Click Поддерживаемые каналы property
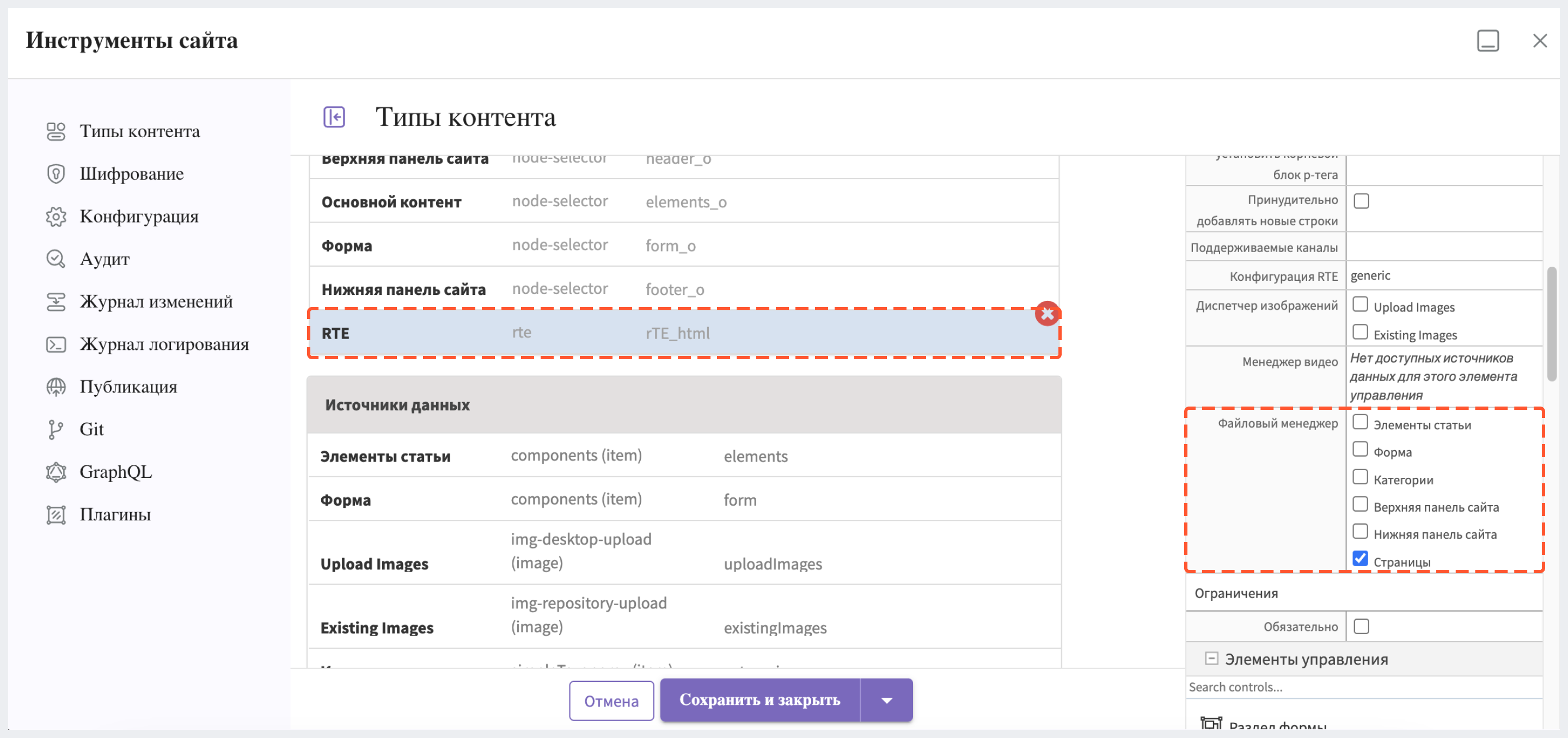 click(1264, 248)
